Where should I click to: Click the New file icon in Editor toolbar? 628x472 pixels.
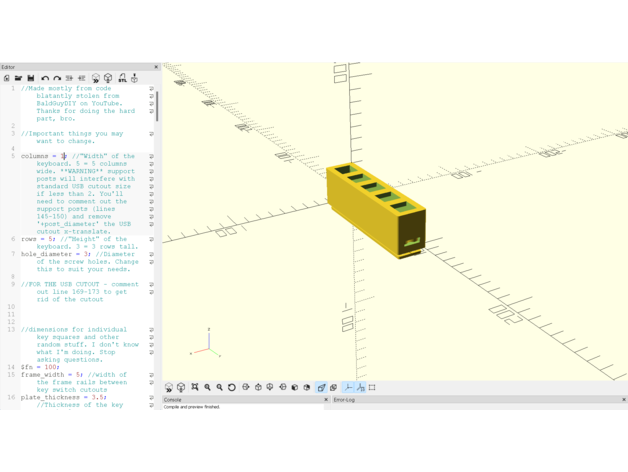click(7, 78)
